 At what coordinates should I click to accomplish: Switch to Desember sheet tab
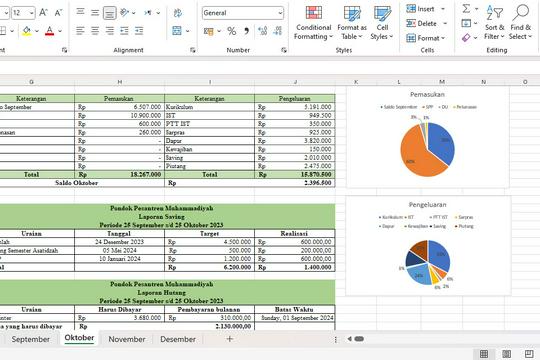tap(178, 339)
